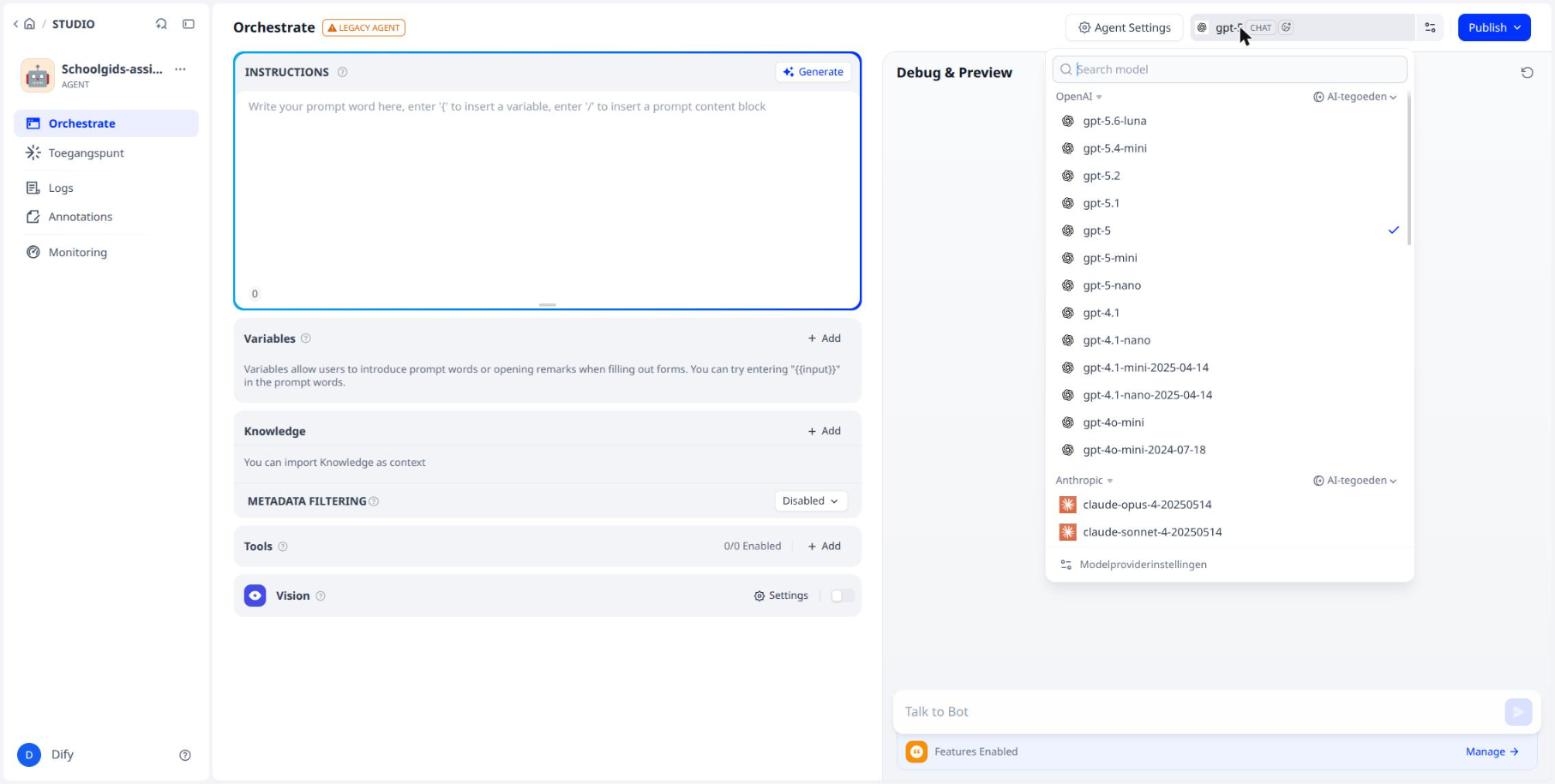The width and height of the screenshot is (1555, 784).
Task: Add a new variable
Action: pos(824,338)
